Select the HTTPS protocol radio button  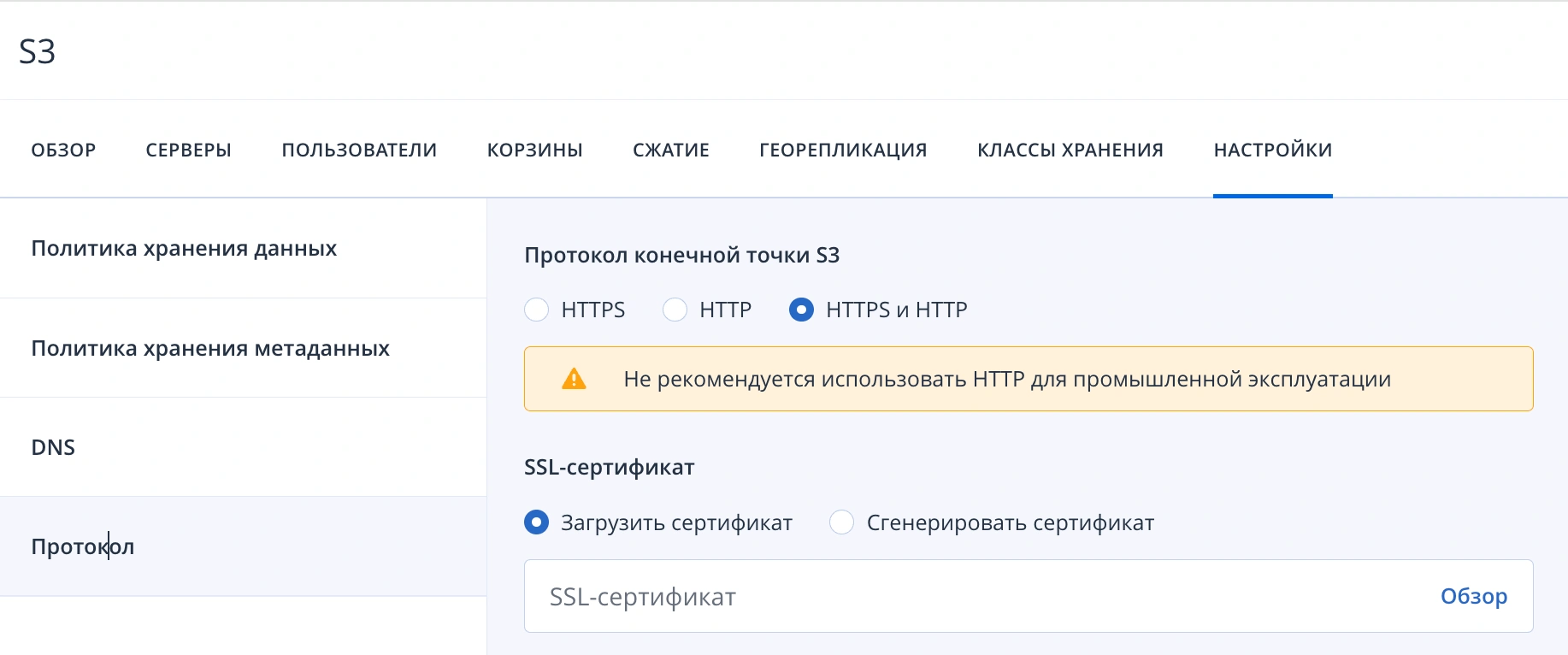pos(536,310)
